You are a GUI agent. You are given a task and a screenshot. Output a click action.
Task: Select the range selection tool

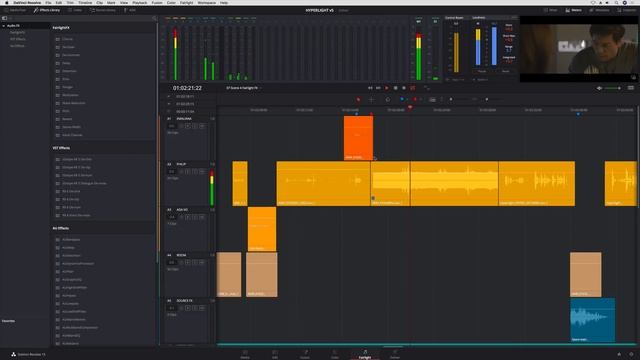point(371,100)
